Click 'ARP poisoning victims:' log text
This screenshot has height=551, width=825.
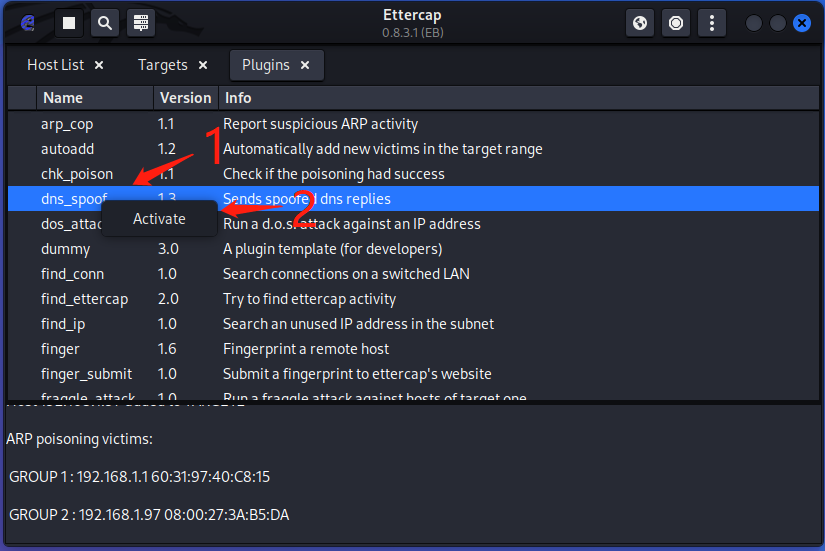tap(79, 439)
